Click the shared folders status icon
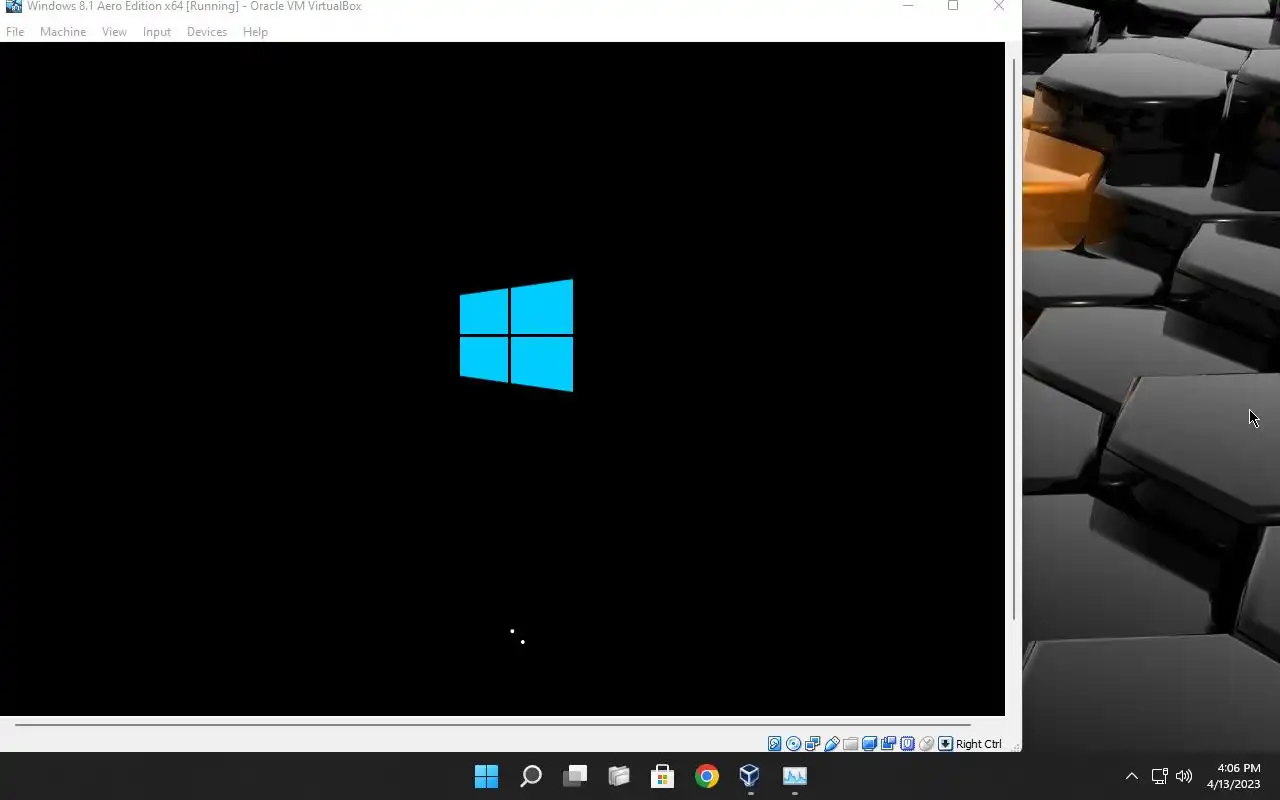Viewport: 1280px width, 800px height. (850, 744)
